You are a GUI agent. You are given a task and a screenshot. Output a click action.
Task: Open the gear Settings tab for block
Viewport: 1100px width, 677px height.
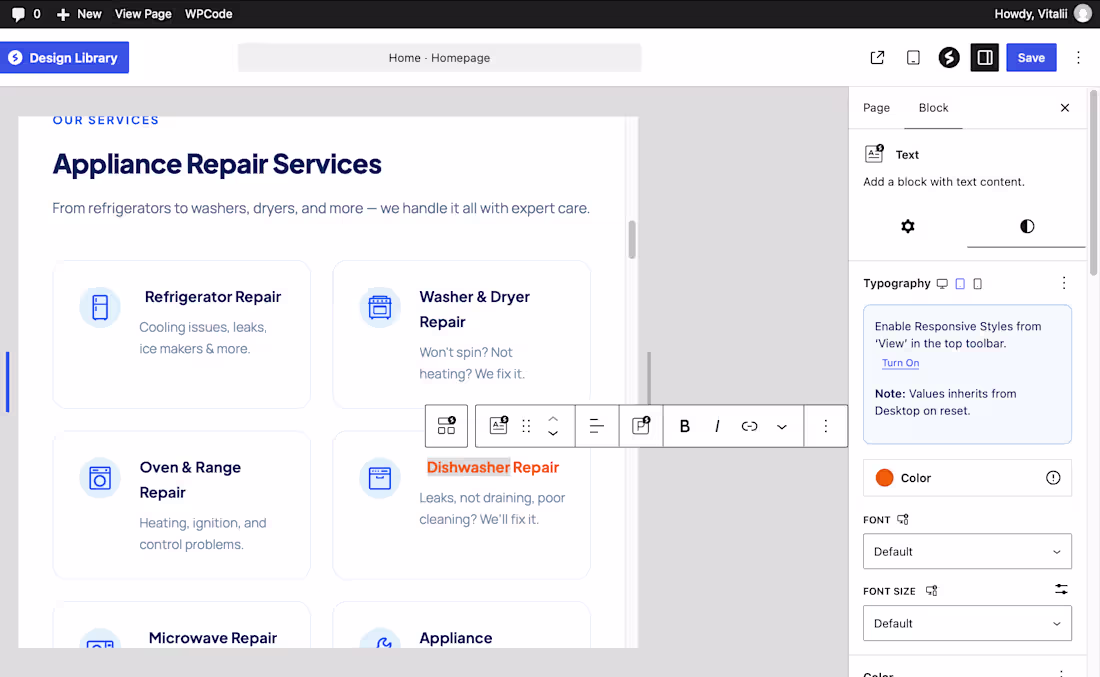pos(908,226)
